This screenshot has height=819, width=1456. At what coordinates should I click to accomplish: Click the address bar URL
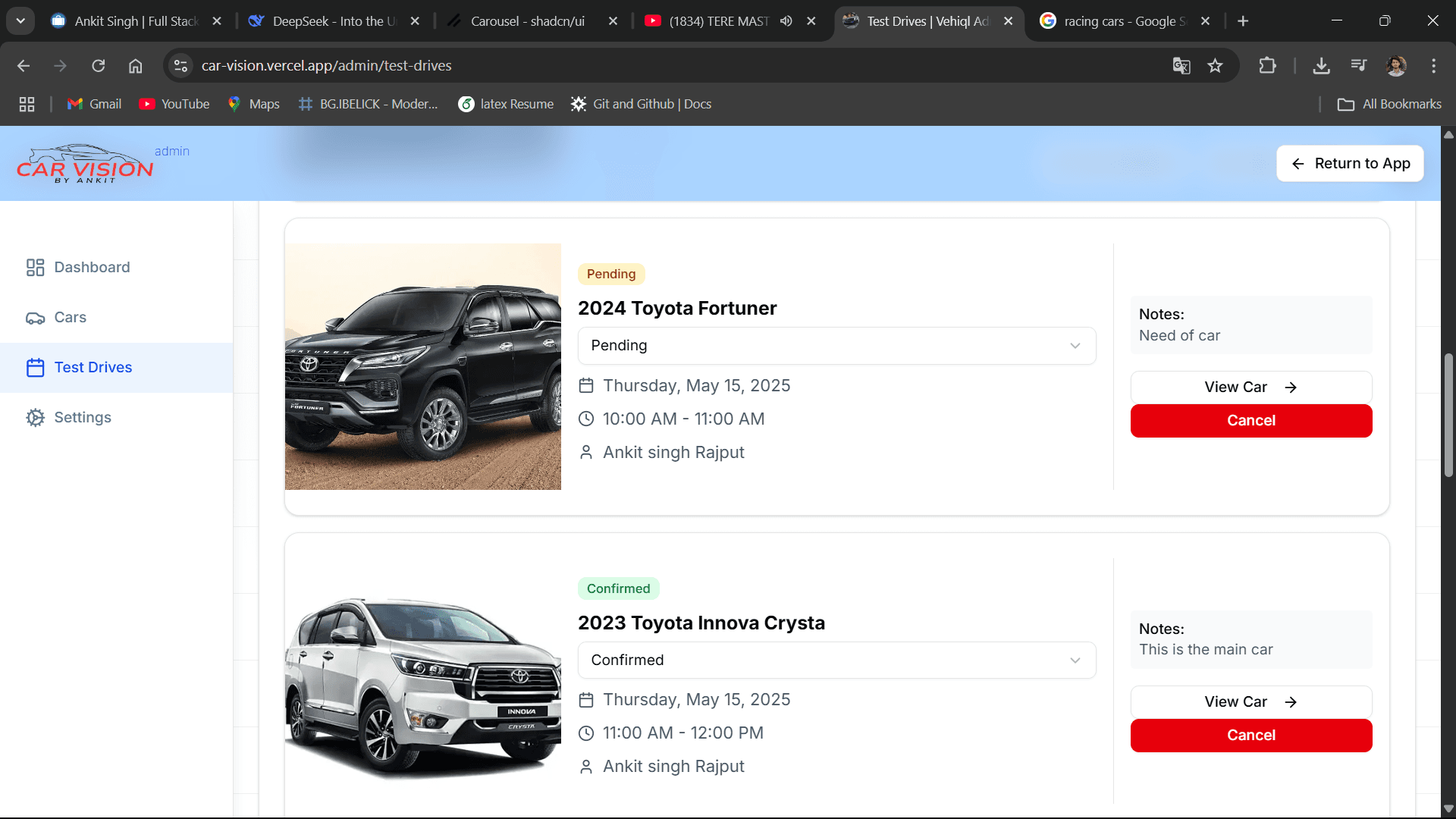pos(326,66)
